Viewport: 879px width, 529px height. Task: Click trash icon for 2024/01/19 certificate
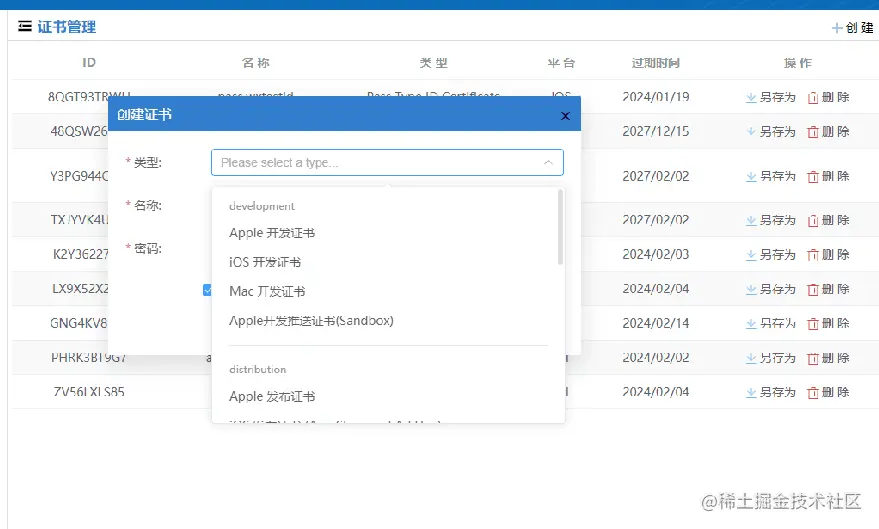pyautogui.click(x=813, y=98)
